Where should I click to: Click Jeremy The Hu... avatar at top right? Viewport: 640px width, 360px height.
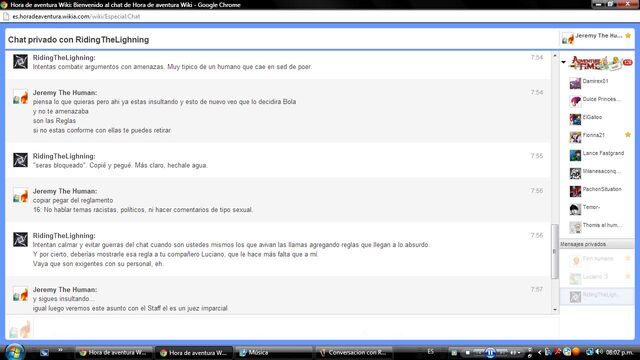568,38
